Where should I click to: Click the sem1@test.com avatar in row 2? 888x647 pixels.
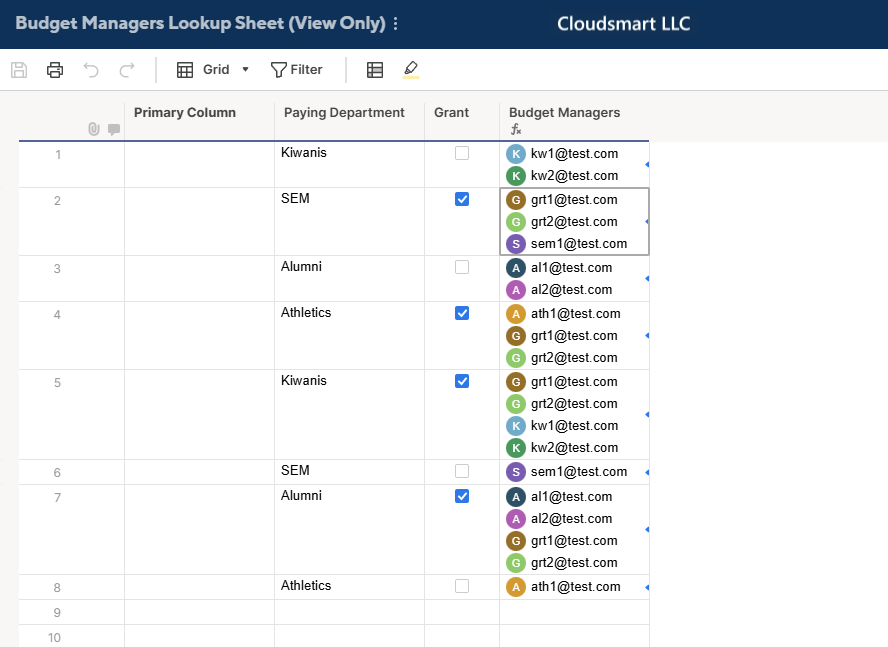click(x=516, y=244)
